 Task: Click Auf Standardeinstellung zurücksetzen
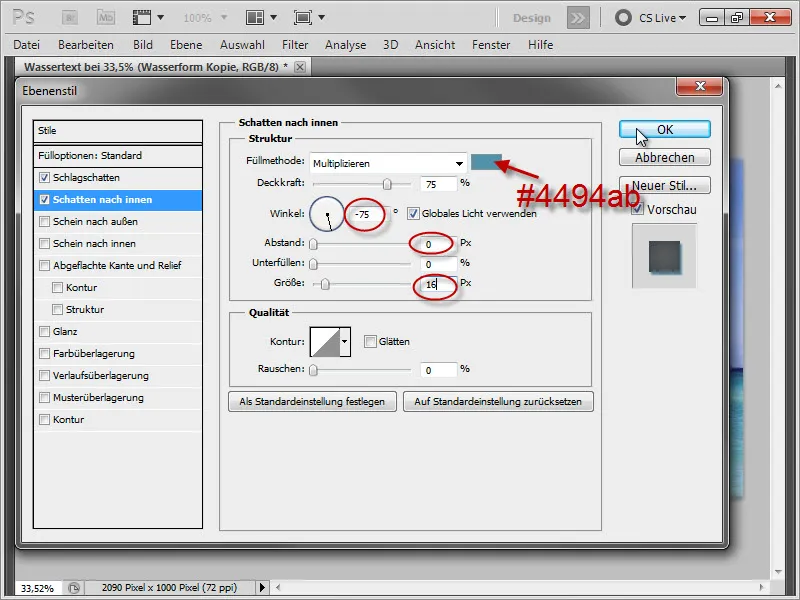tap(498, 402)
